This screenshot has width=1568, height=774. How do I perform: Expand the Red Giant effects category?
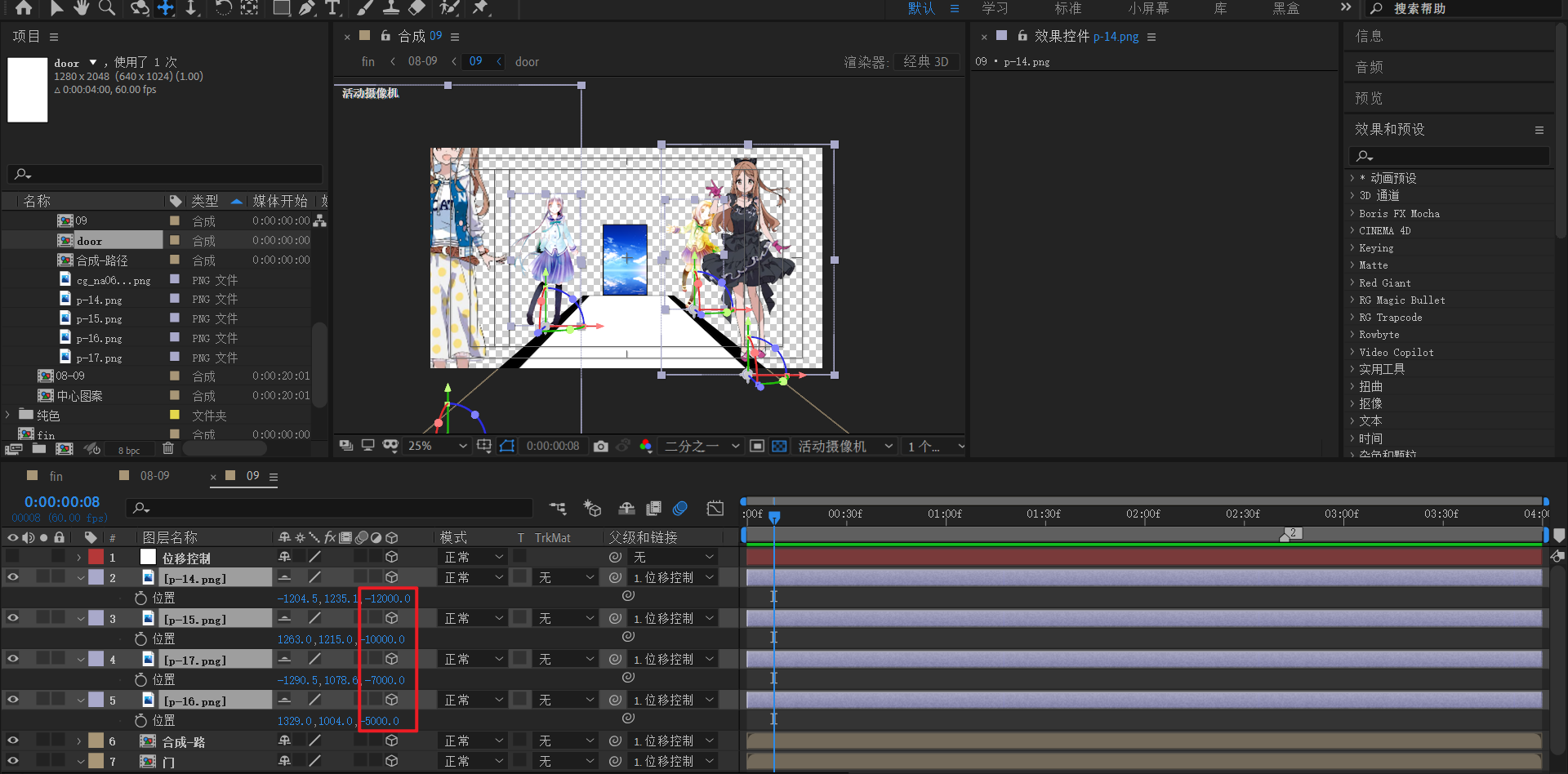[1352, 282]
